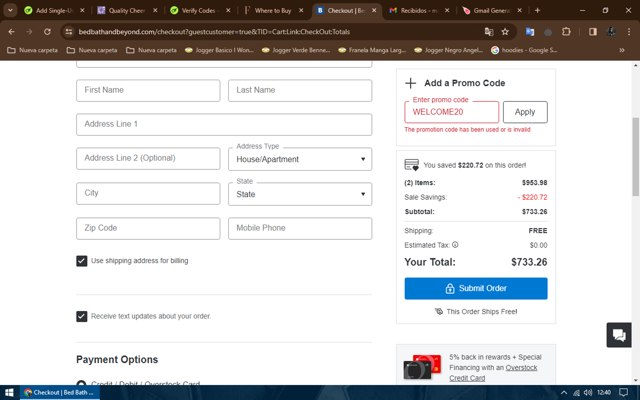Open the Extensions puzzle icon
This screenshot has height=400, width=640.
coord(566,32)
